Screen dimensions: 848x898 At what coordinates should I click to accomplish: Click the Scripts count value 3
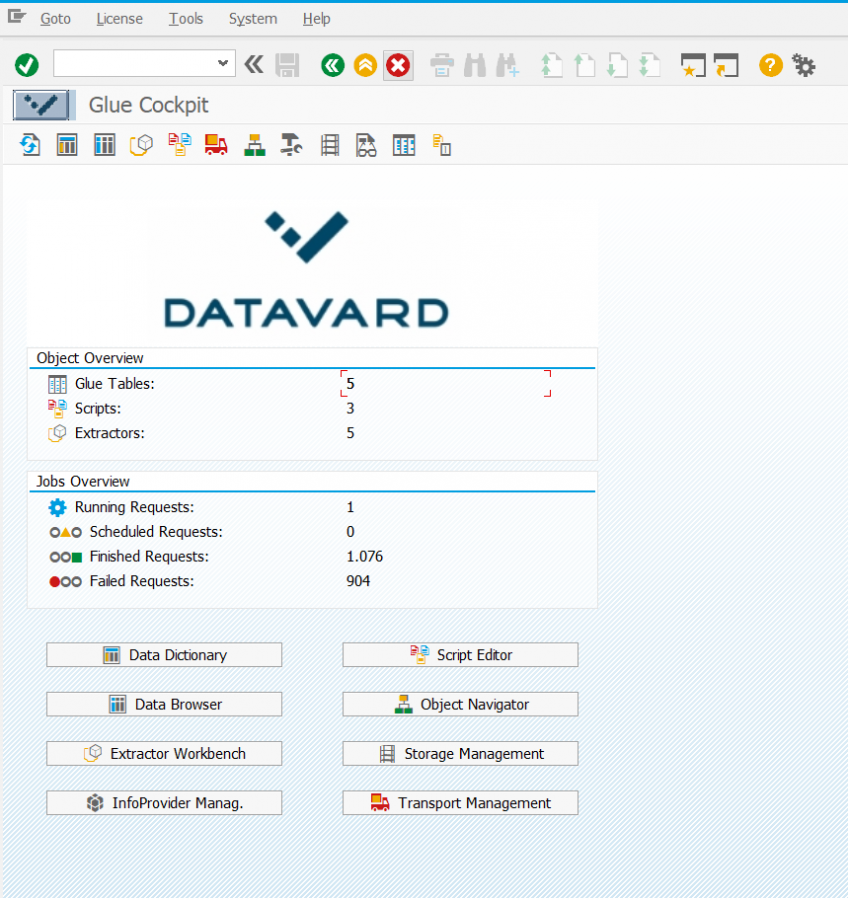350,408
